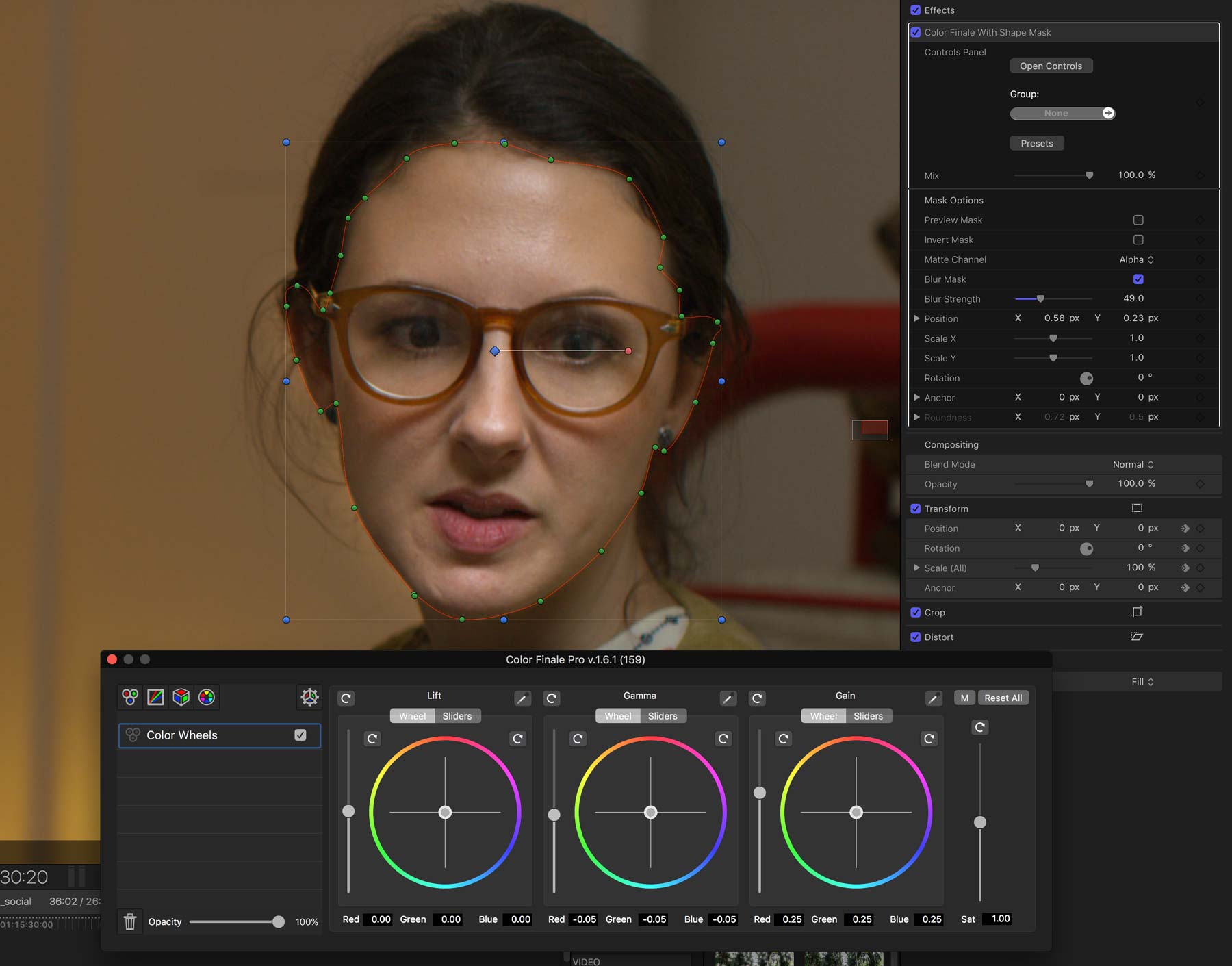Select the six-vector hue wheel icon
Screen dimensions: 1232x966
207,697
